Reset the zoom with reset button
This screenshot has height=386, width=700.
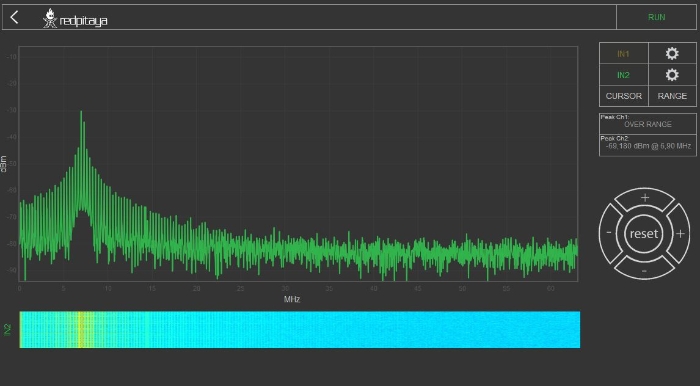(644, 233)
